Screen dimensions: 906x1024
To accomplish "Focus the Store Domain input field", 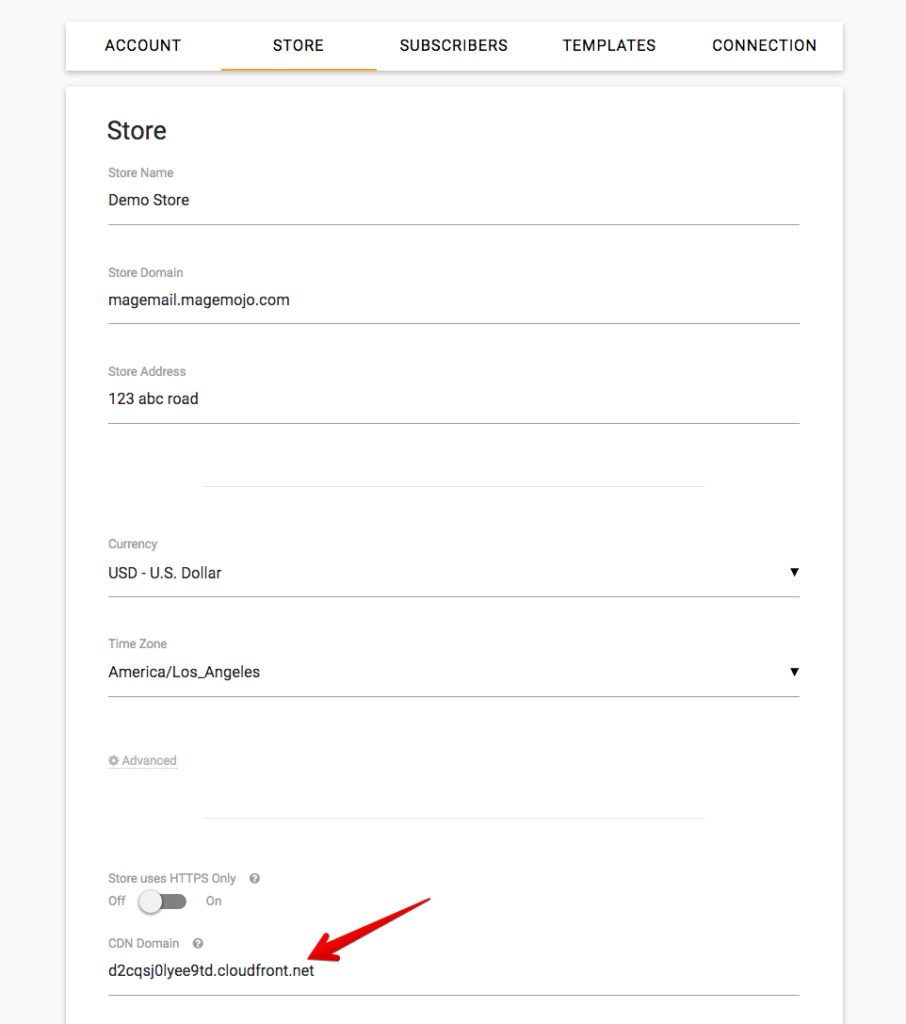I will [x=452, y=300].
